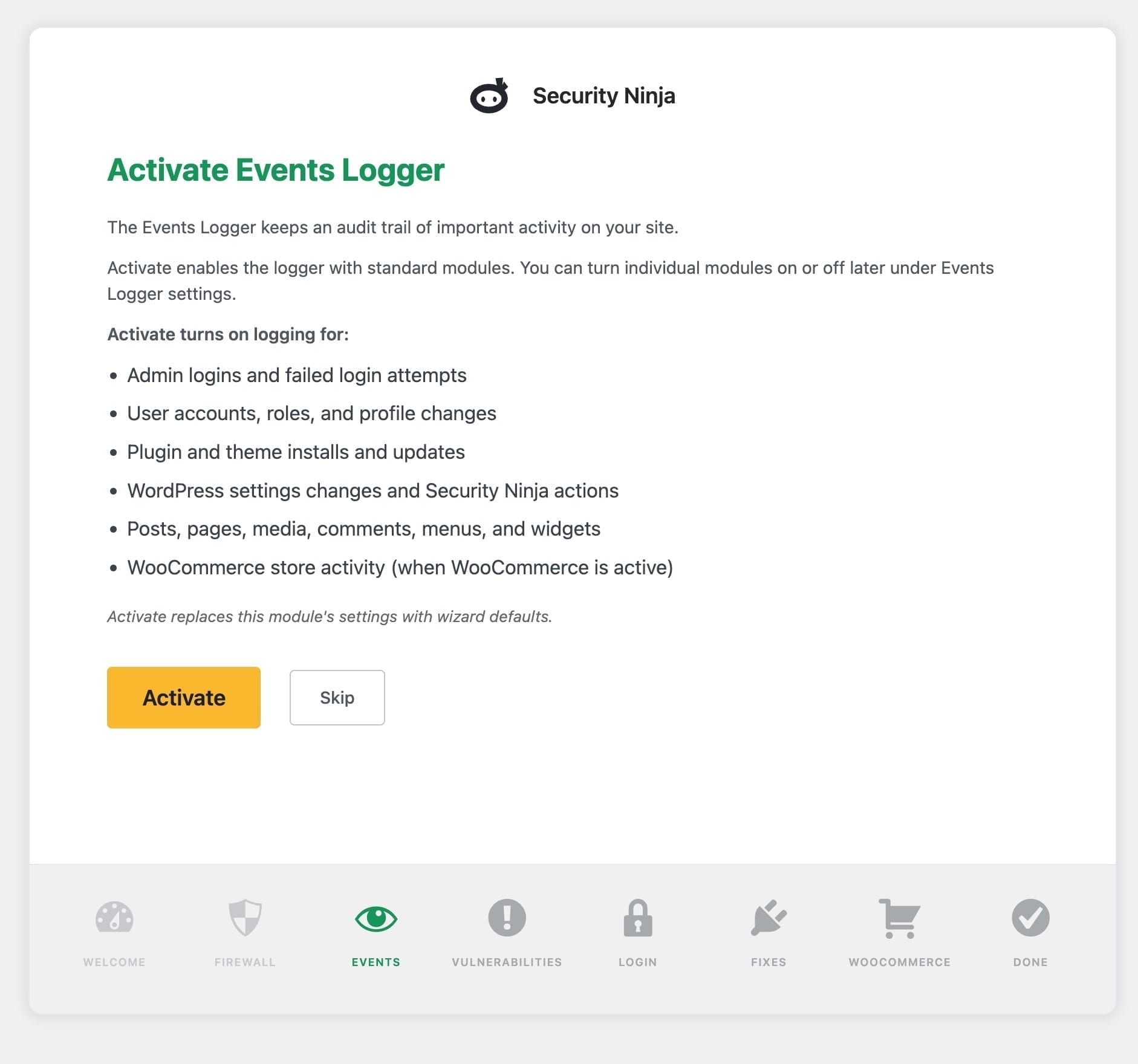Select 'Admin logins and failed login attempts' text

(297, 375)
